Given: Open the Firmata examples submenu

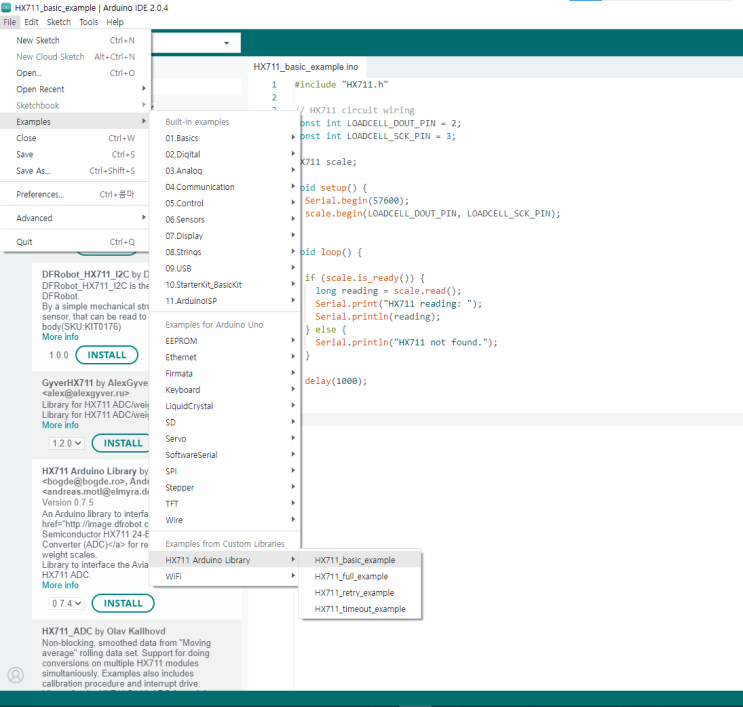Looking at the screenshot, I should point(225,373).
